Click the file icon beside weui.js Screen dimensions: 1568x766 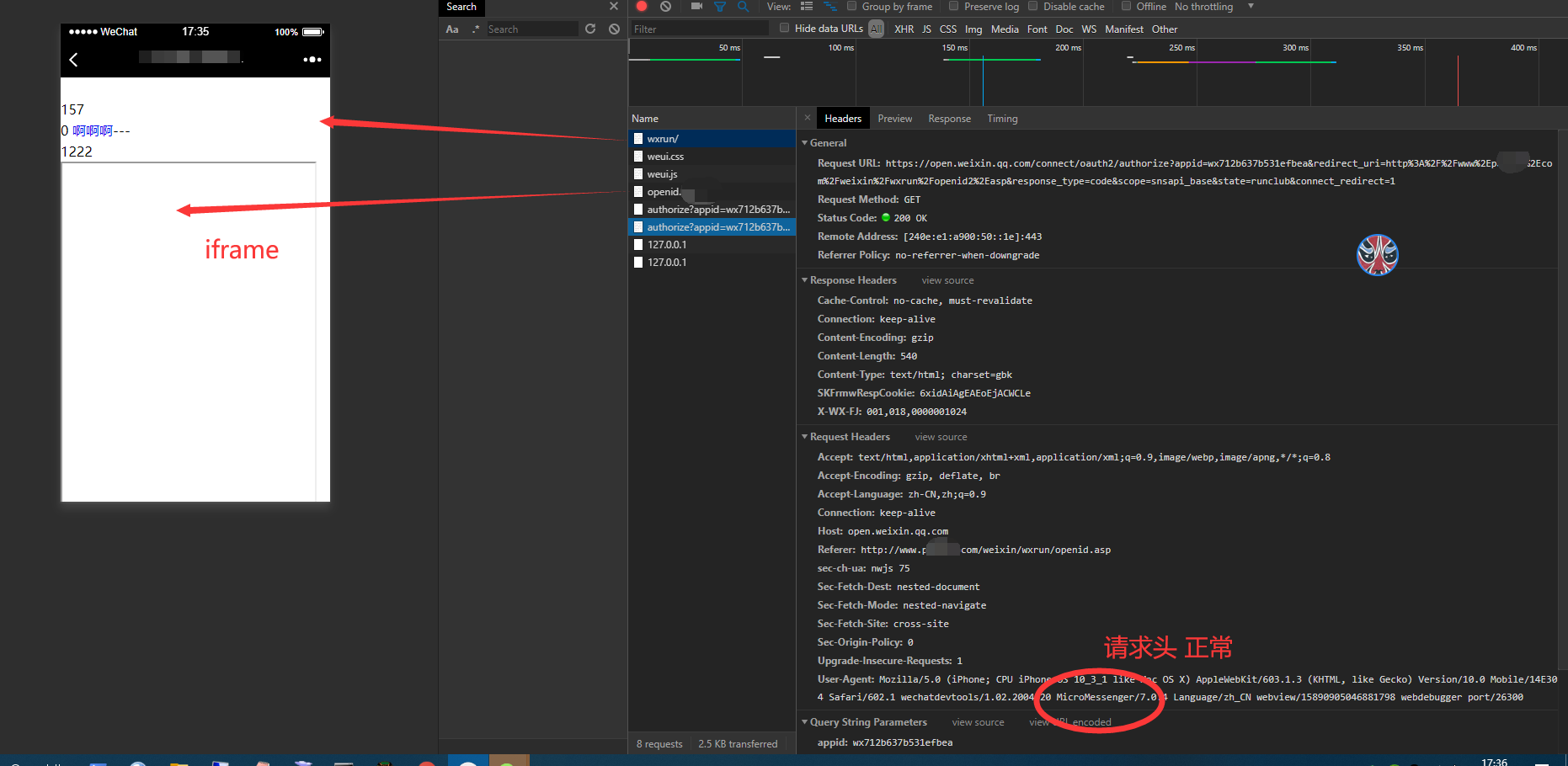tap(638, 174)
